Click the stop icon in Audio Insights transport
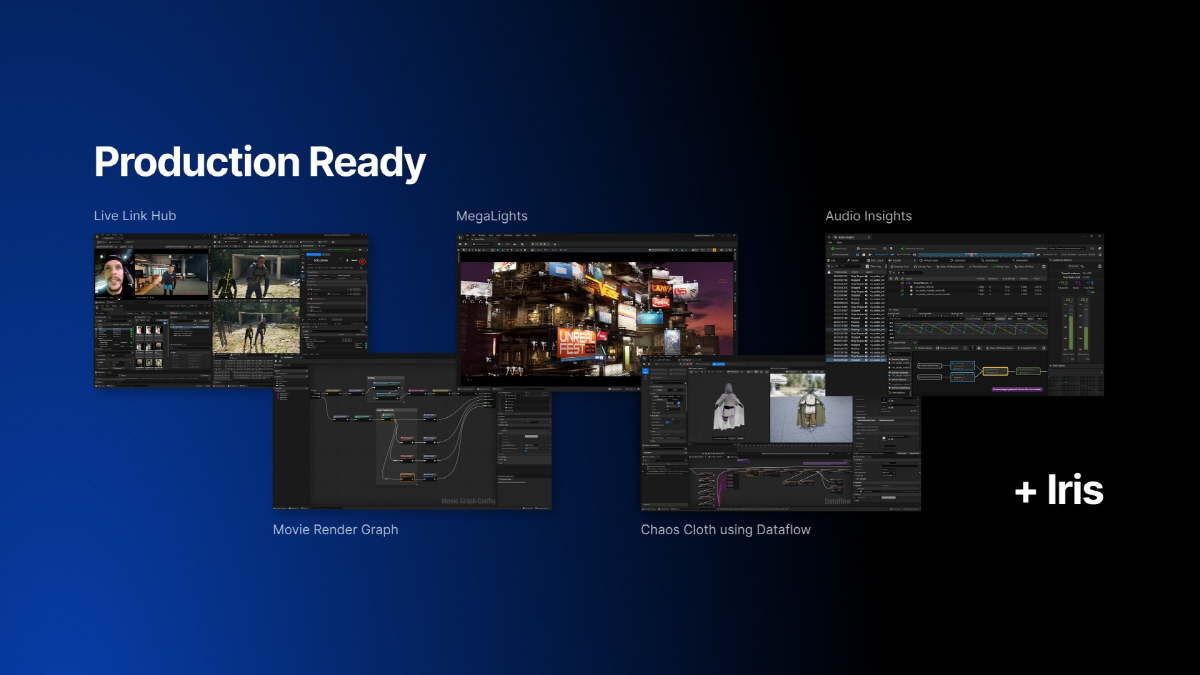Screen dimensions: 1200x675 pos(864,255)
